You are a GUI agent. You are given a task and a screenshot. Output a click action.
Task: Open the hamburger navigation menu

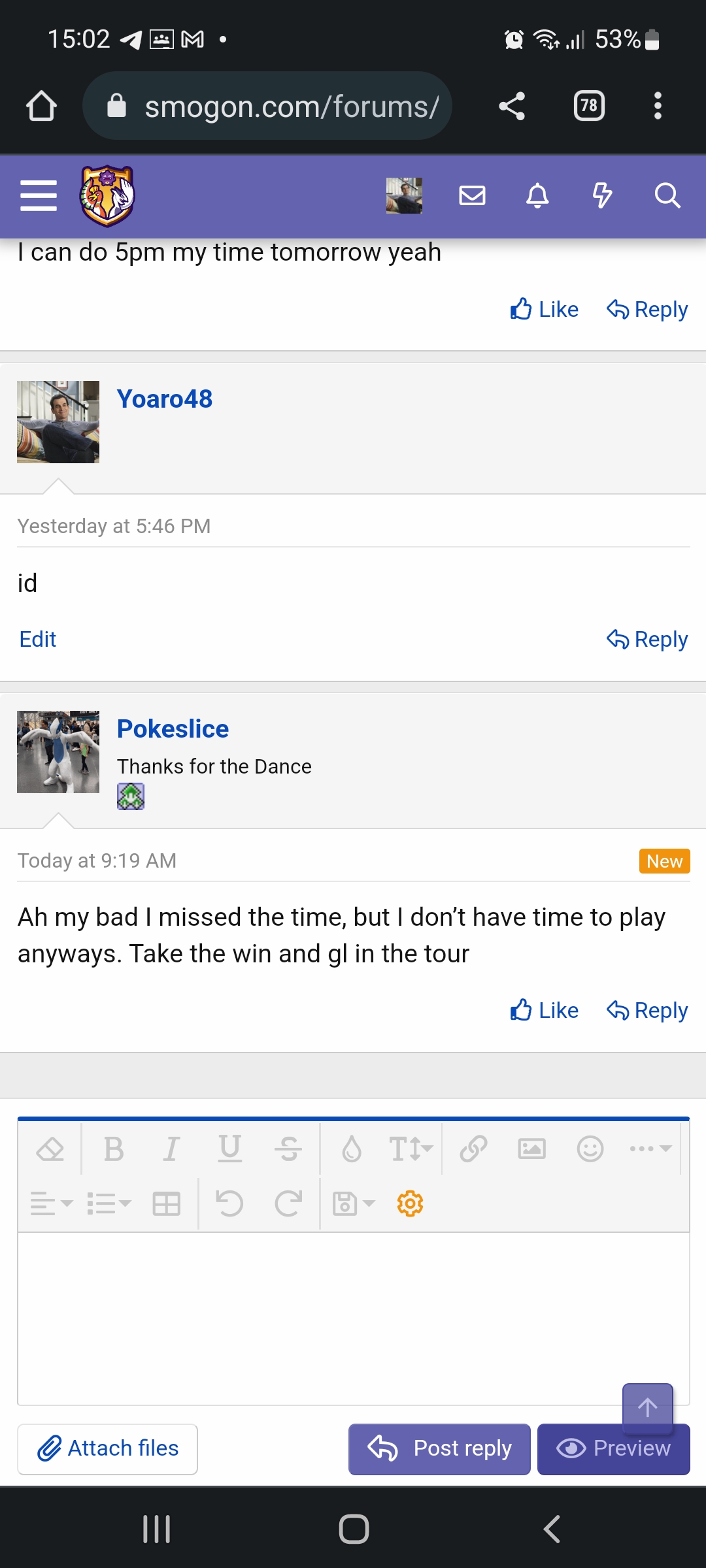coord(39,195)
